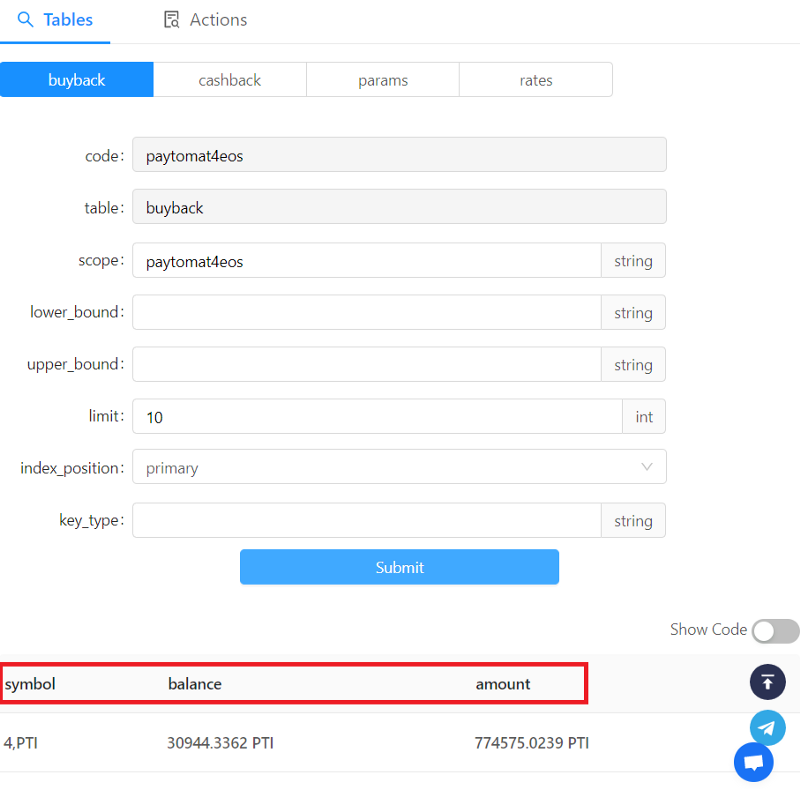
Task: Focus the upper_bound input field
Action: (367, 364)
